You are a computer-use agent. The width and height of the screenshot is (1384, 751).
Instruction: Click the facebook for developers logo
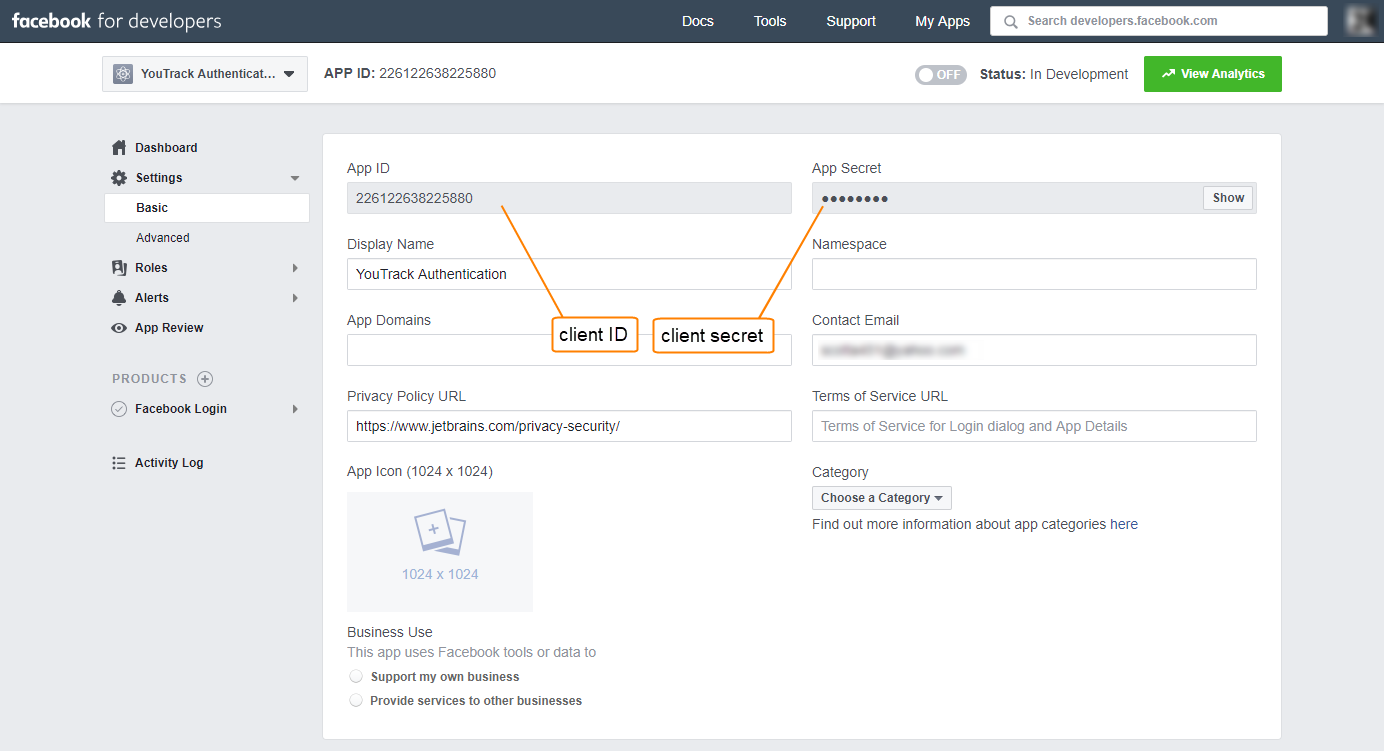click(116, 20)
